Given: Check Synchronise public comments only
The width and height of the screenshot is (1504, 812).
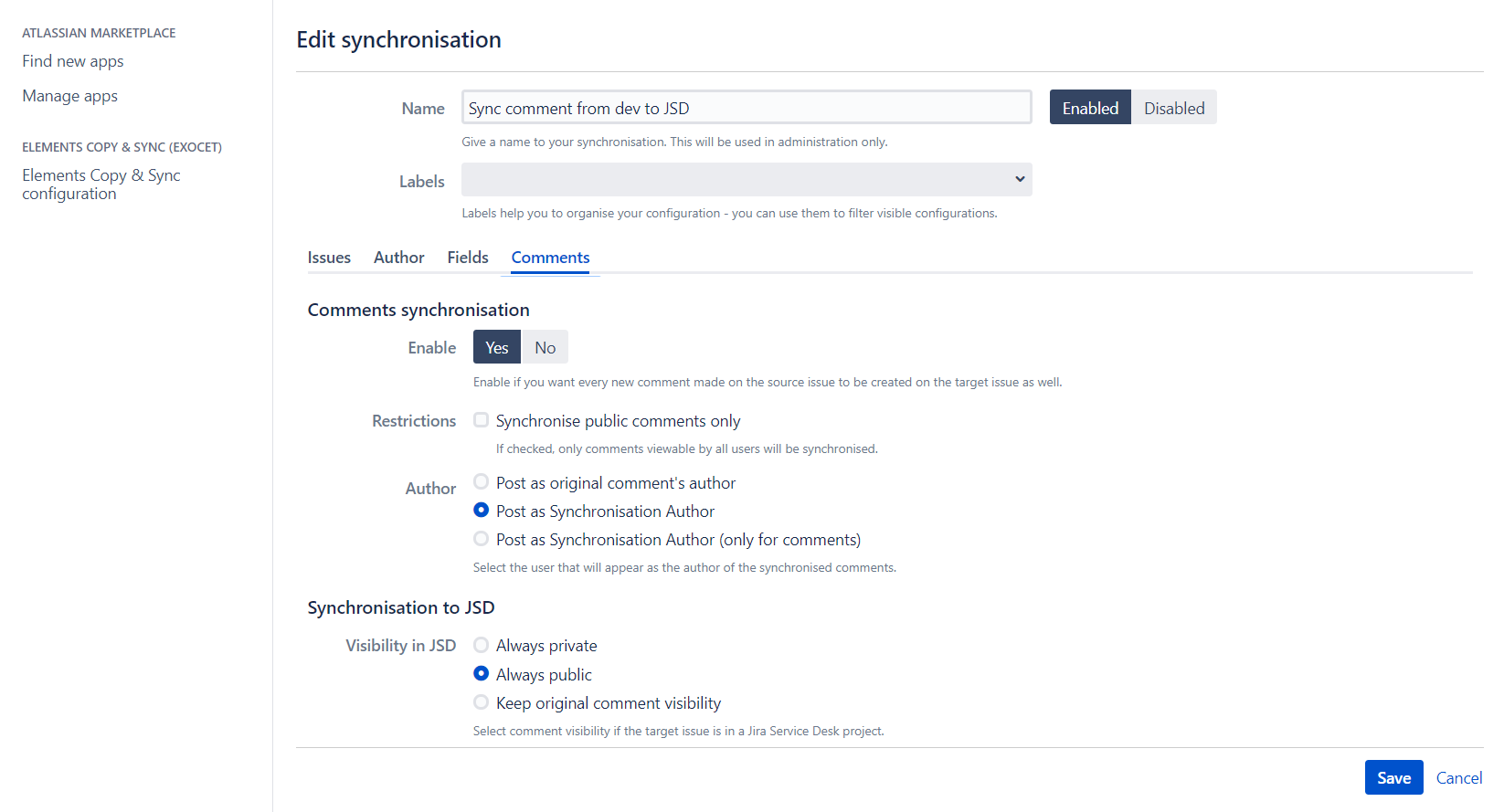Looking at the screenshot, I should point(482,419).
